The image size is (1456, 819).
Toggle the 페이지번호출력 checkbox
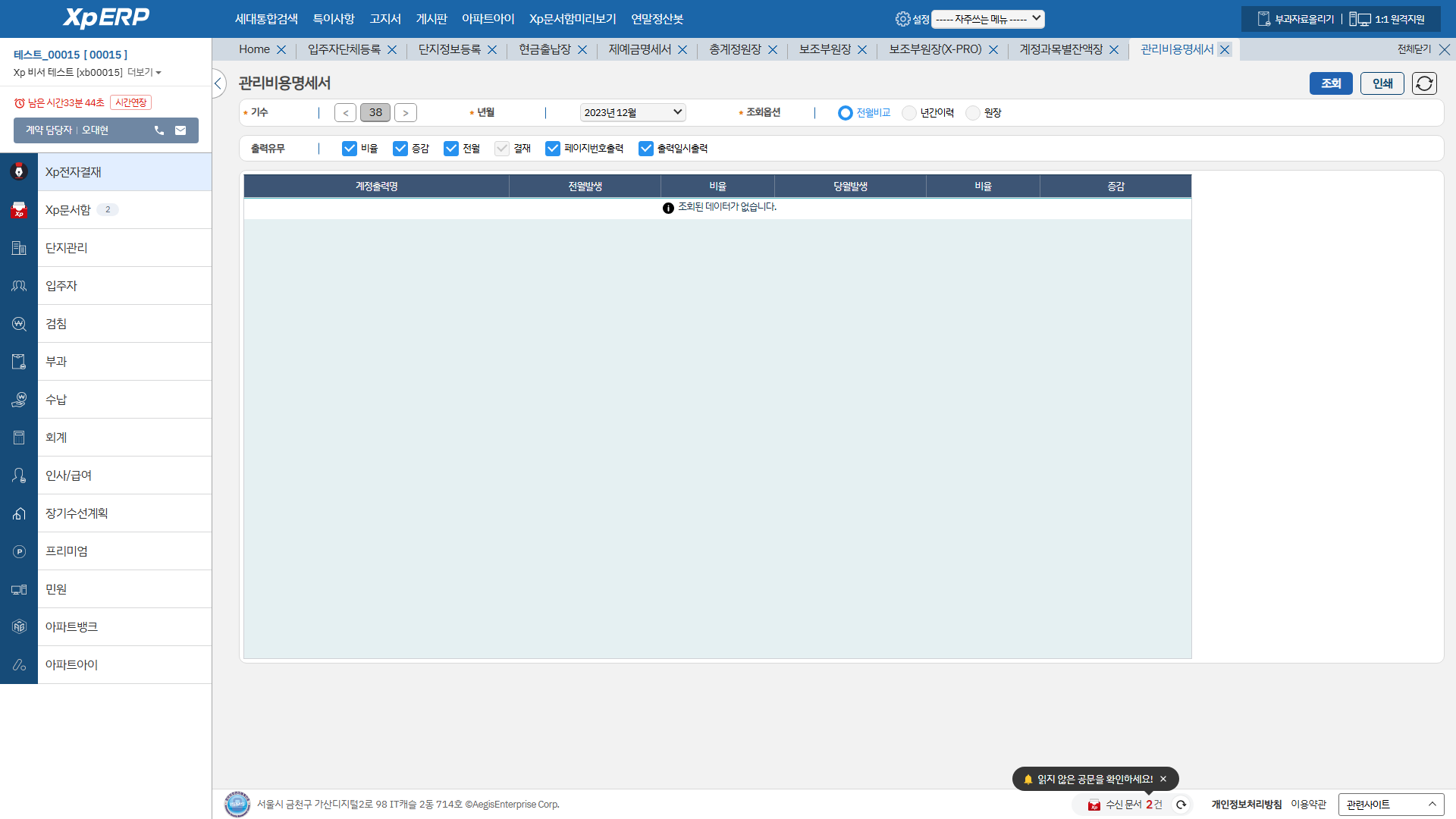tap(553, 149)
